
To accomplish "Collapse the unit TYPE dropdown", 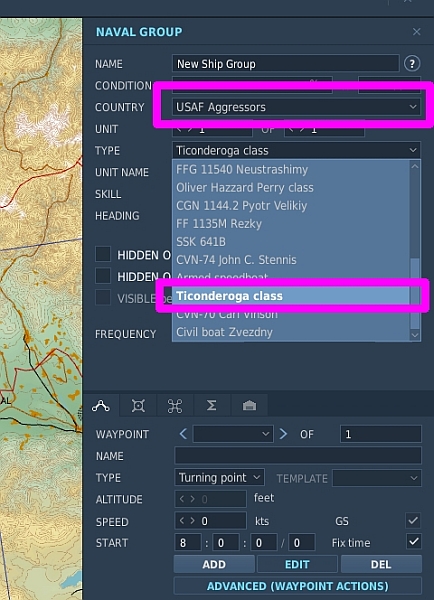I will [296, 150].
